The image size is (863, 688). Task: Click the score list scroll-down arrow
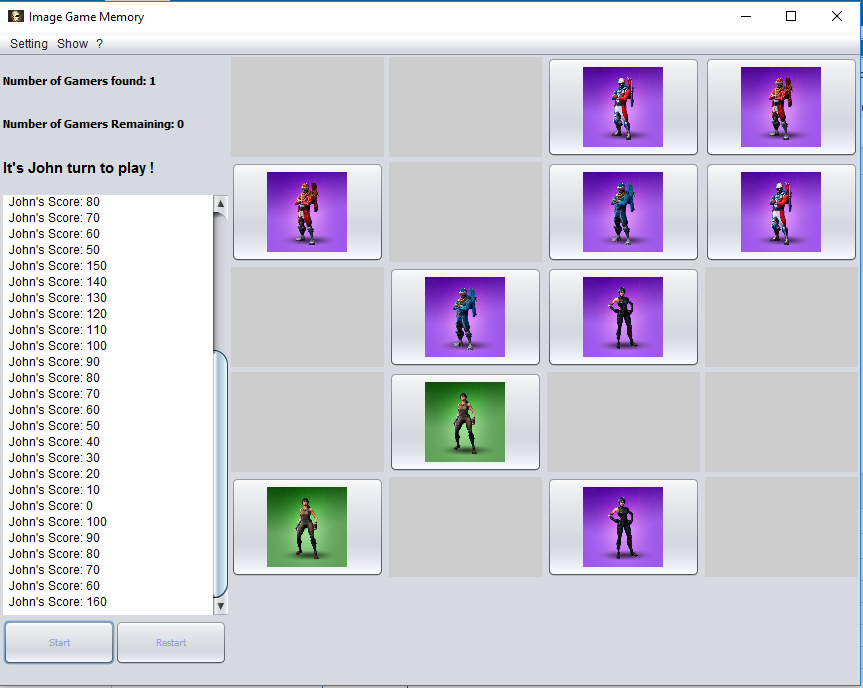click(220, 607)
